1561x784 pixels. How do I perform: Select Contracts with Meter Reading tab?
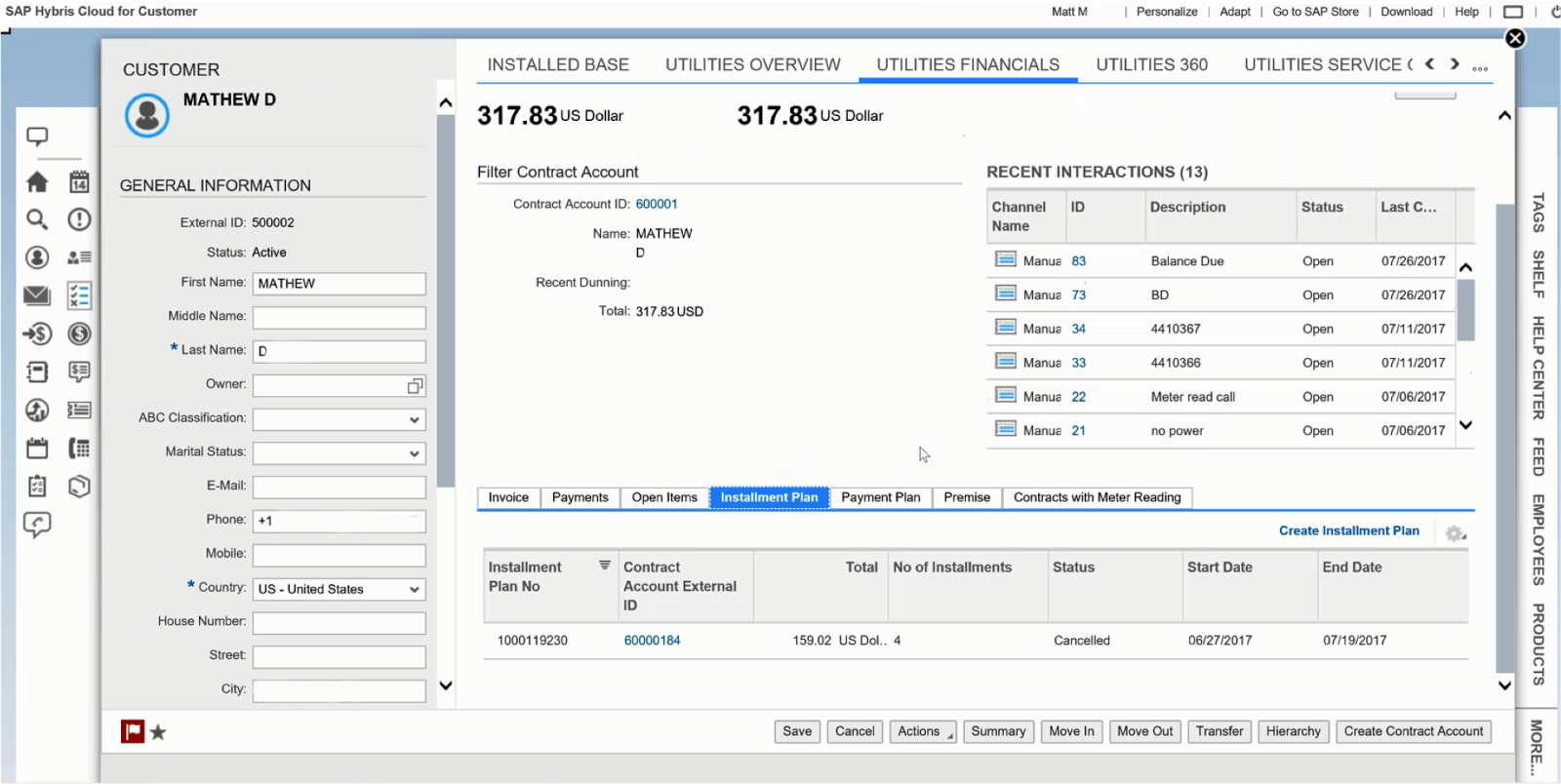(x=1097, y=497)
